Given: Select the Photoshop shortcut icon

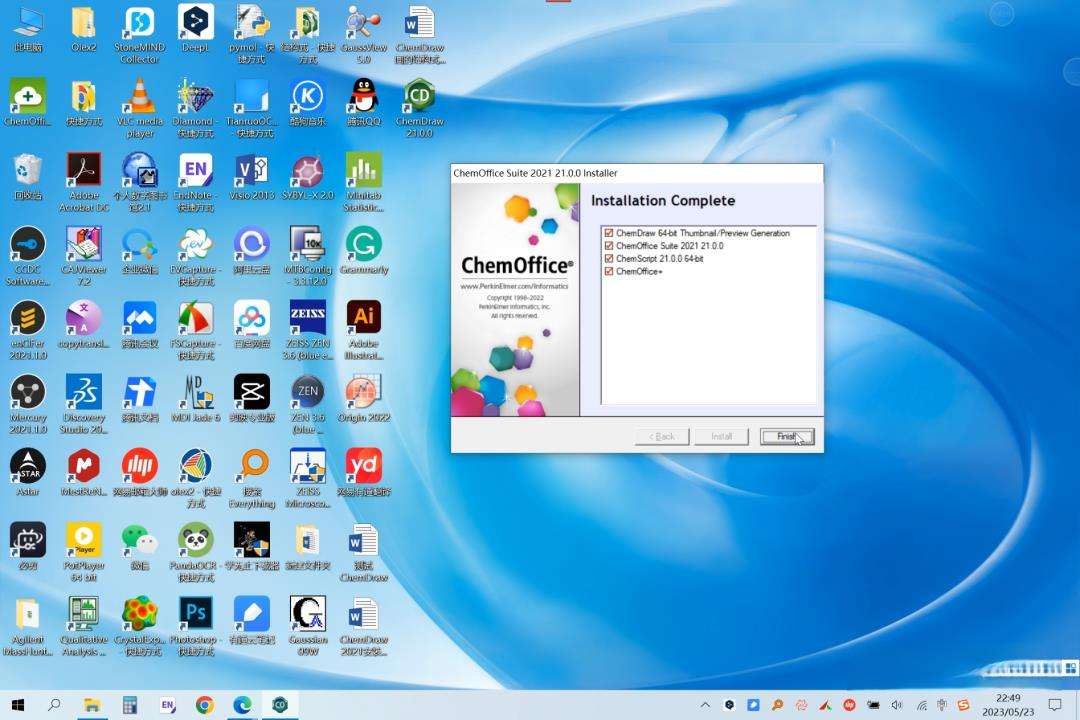Looking at the screenshot, I should coord(196,626).
